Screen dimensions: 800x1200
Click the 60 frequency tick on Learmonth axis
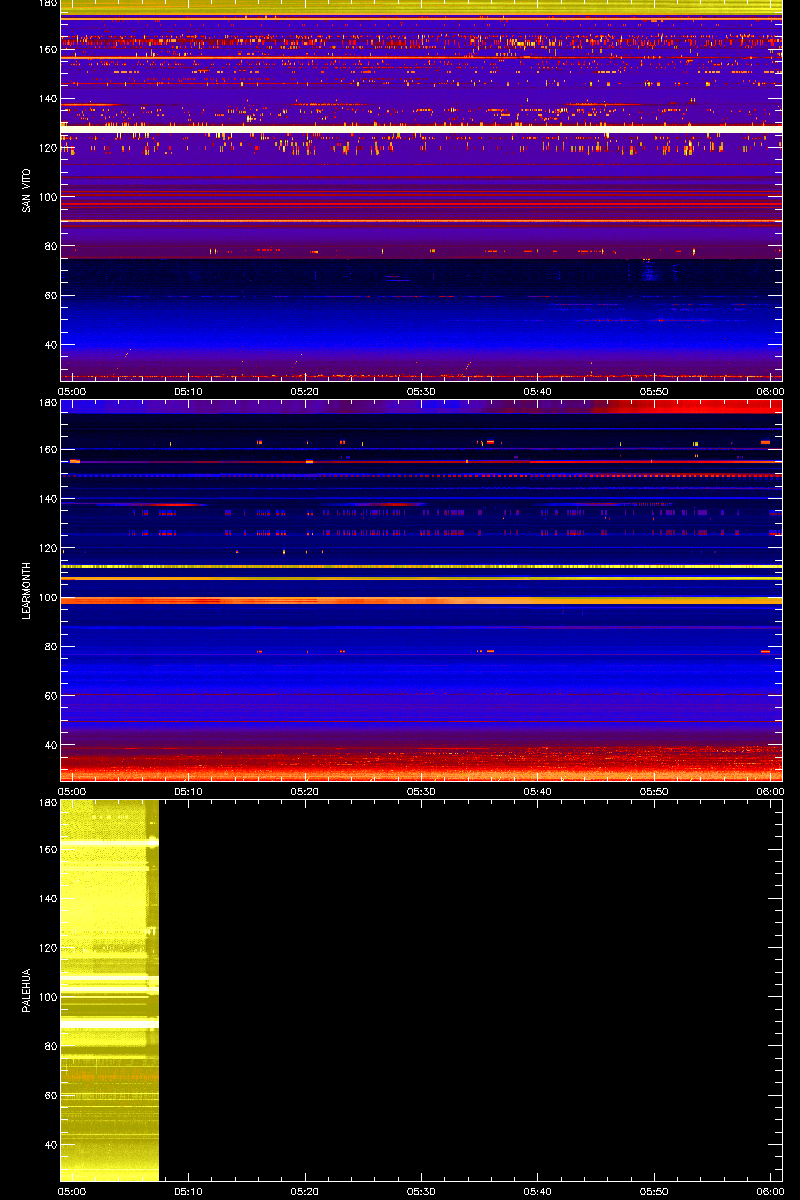click(51, 696)
